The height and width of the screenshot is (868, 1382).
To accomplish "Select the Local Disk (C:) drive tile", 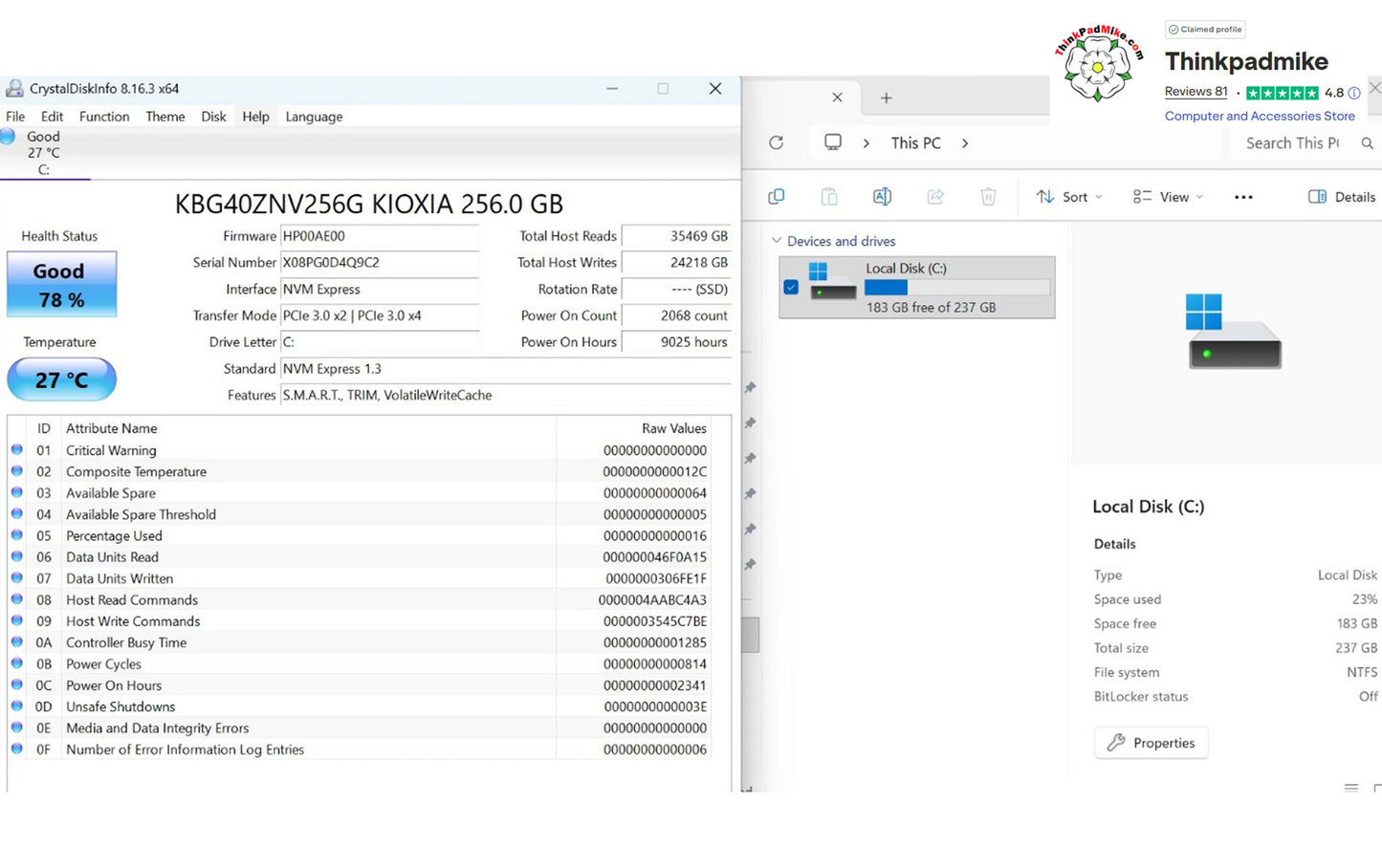I will click(917, 287).
